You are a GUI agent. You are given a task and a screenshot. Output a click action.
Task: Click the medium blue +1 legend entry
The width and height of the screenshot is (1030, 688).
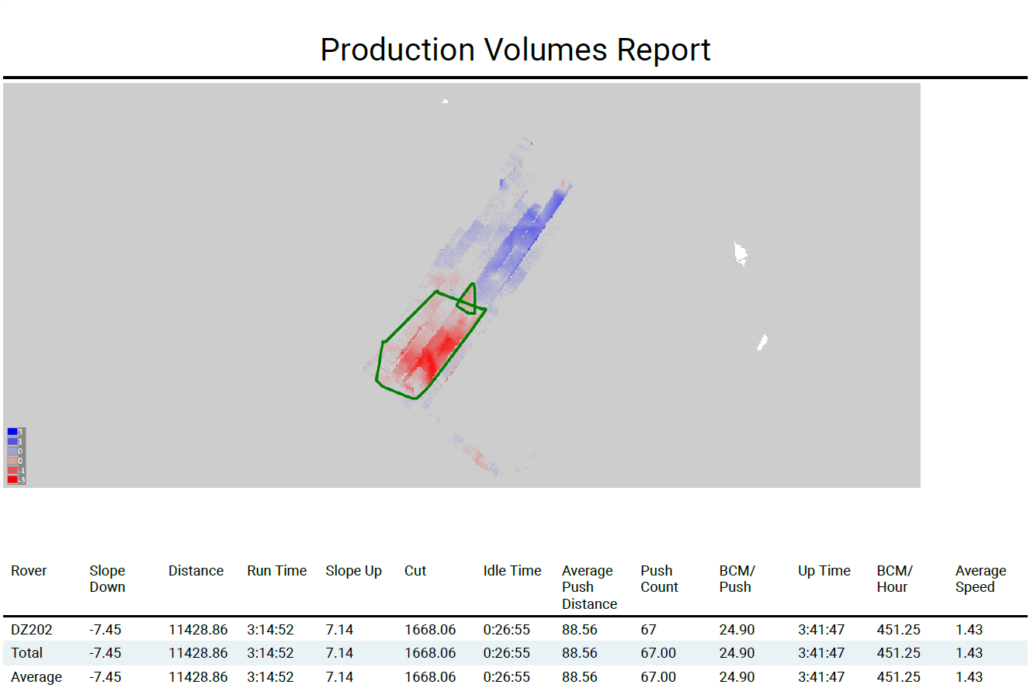pos(11,441)
